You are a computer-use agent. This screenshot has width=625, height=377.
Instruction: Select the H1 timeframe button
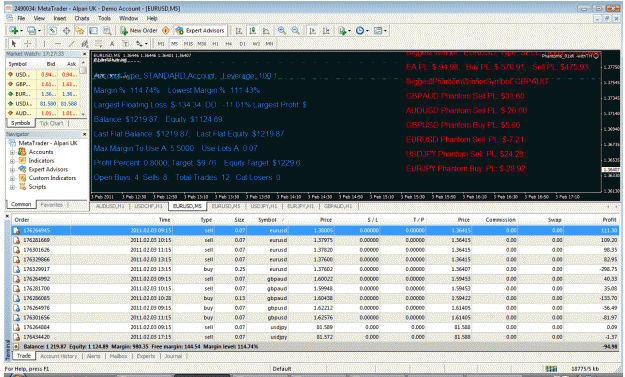[215, 44]
